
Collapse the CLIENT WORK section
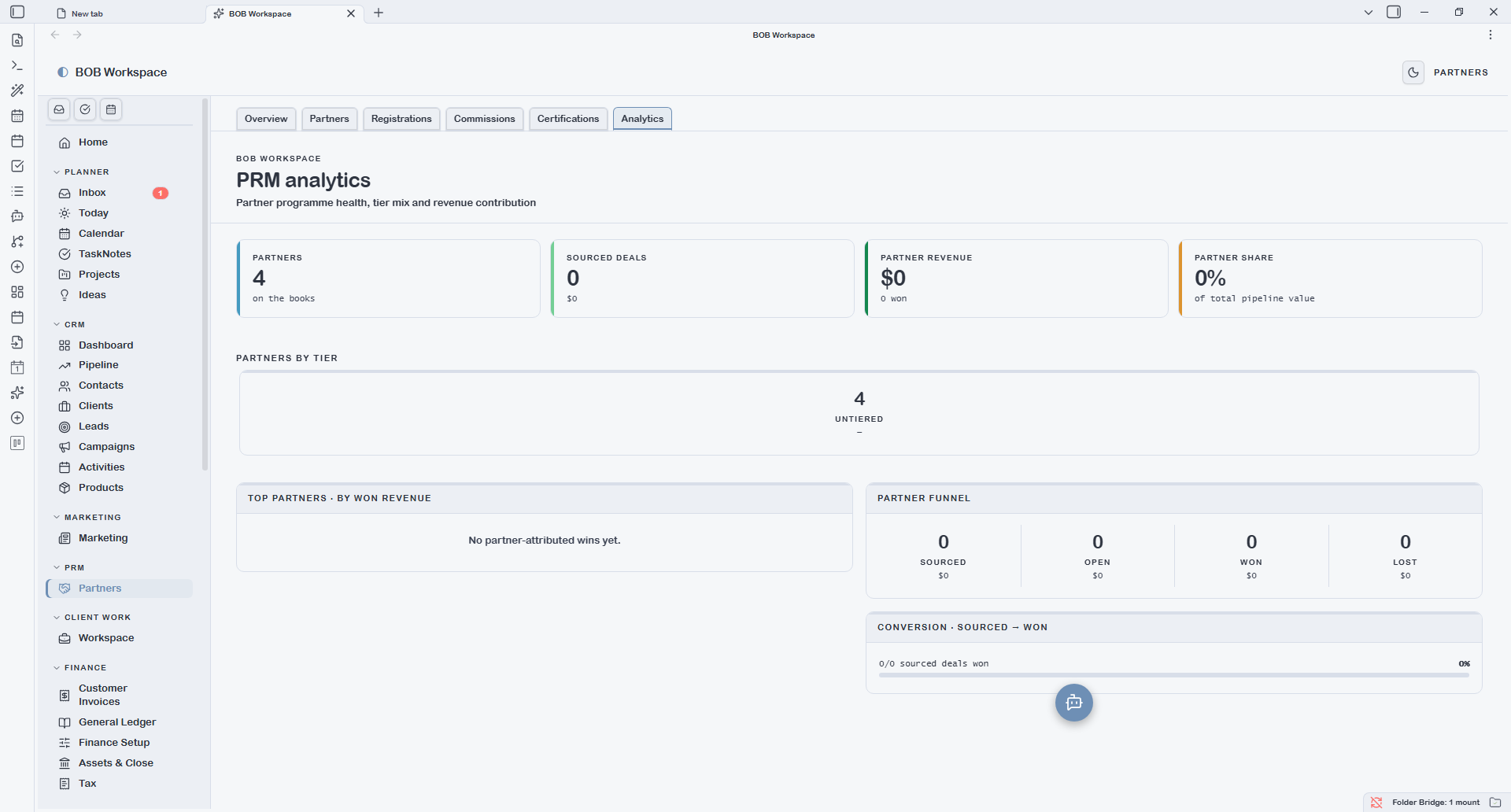point(92,618)
